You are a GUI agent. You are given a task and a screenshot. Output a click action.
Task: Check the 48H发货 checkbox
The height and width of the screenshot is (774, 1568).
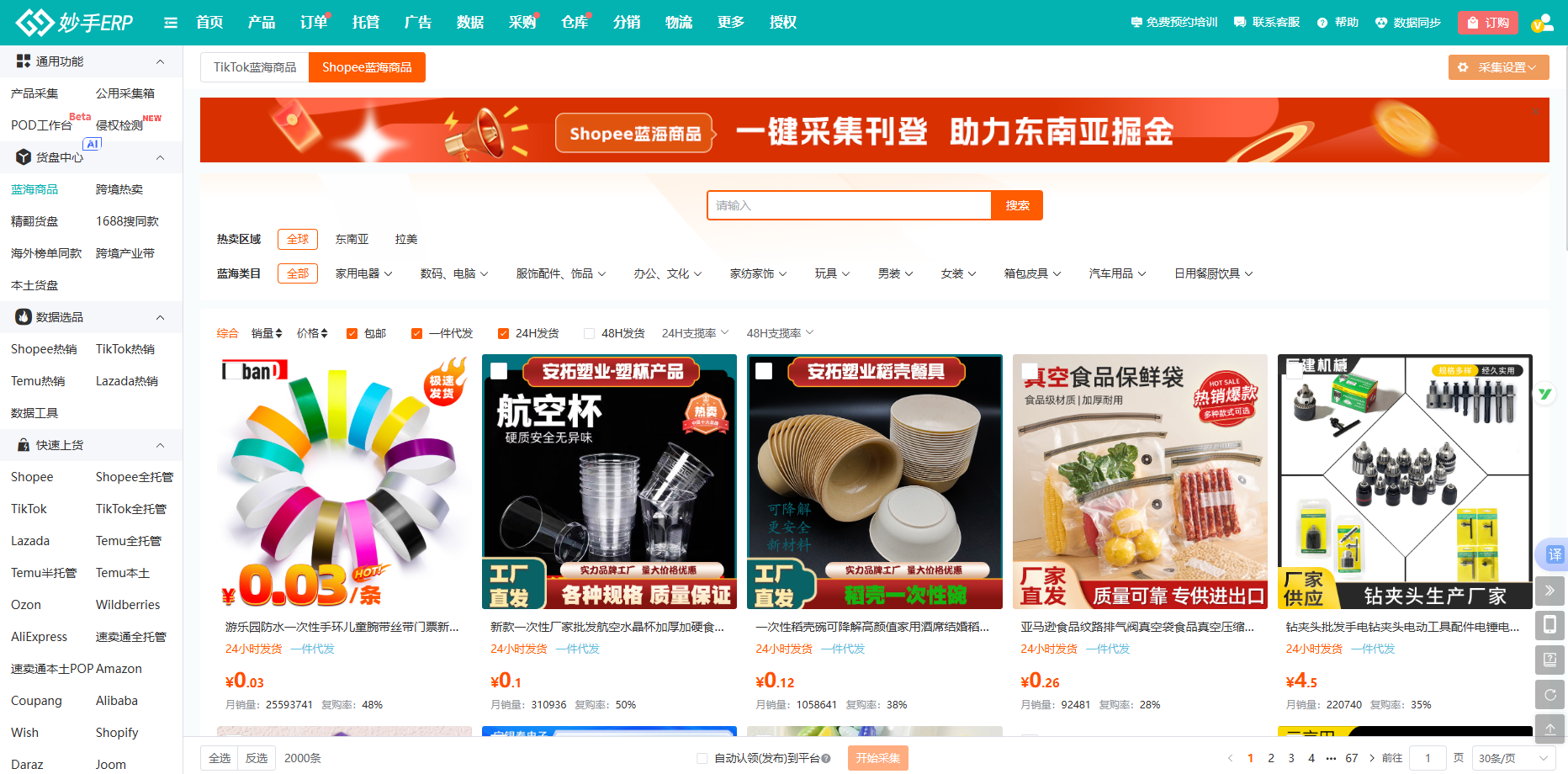click(x=589, y=333)
